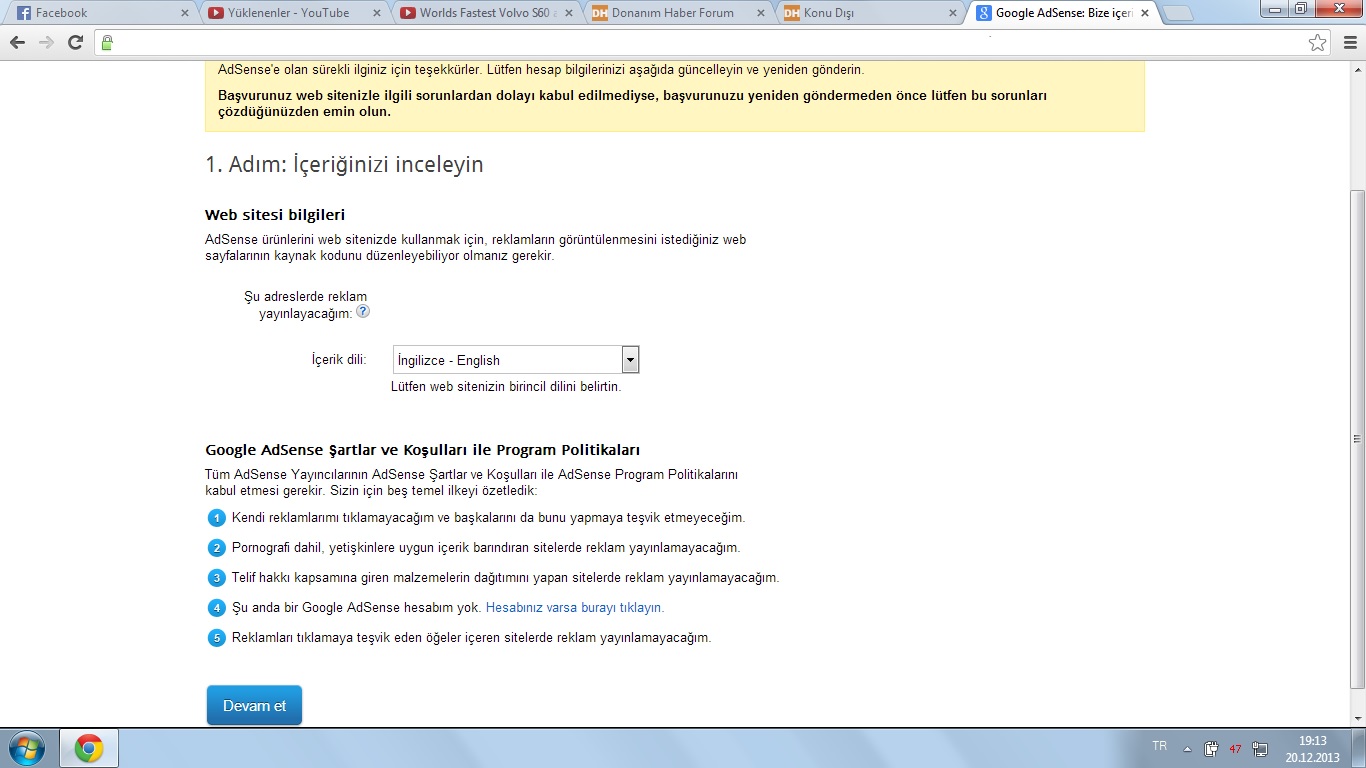This screenshot has width=1366, height=768.
Task: Close the Yüklenenler - YouTube tab
Action: tap(376, 13)
